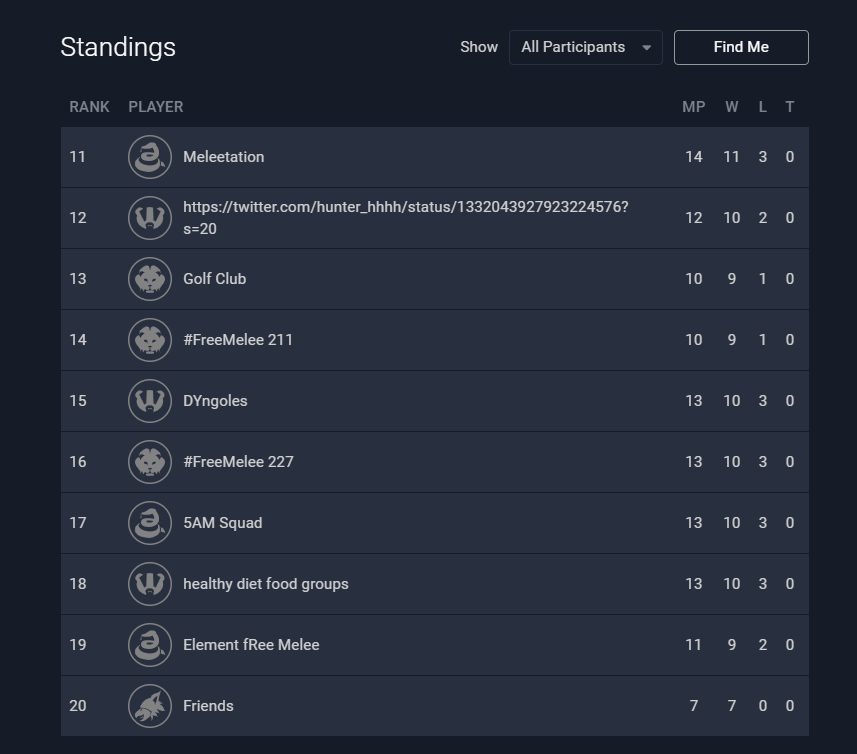Screen dimensions: 857x754
Task: Click the L column header
Action: coord(763,107)
